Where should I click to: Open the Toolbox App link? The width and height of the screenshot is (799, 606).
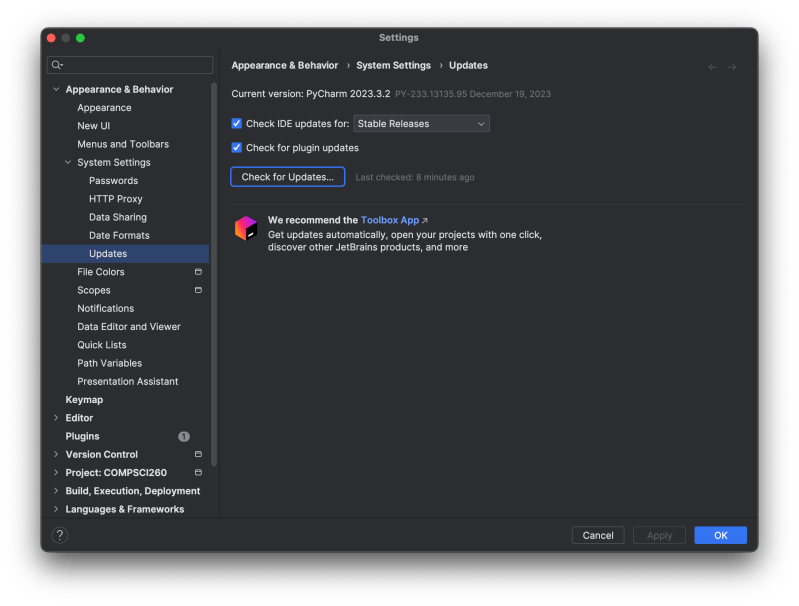pyautogui.click(x=390, y=220)
